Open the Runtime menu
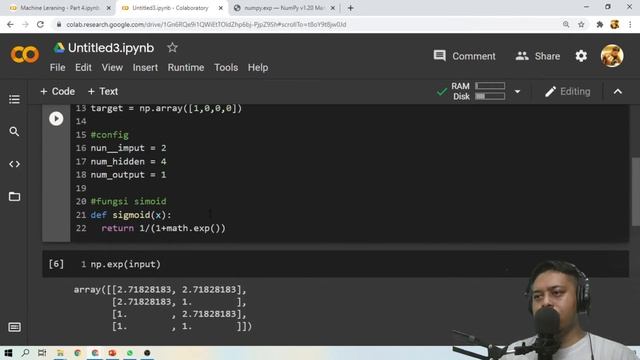640x360 pixels. (x=186, y=67)
